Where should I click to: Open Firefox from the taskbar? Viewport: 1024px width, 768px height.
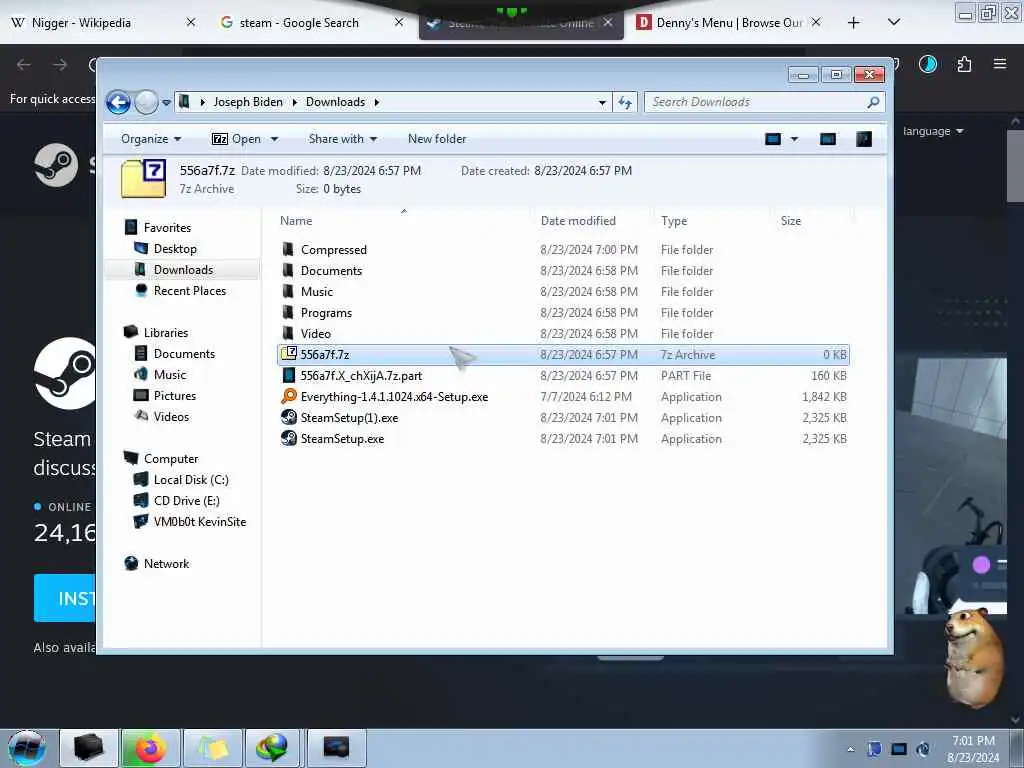pyautogui.click(x=150, y=748)
